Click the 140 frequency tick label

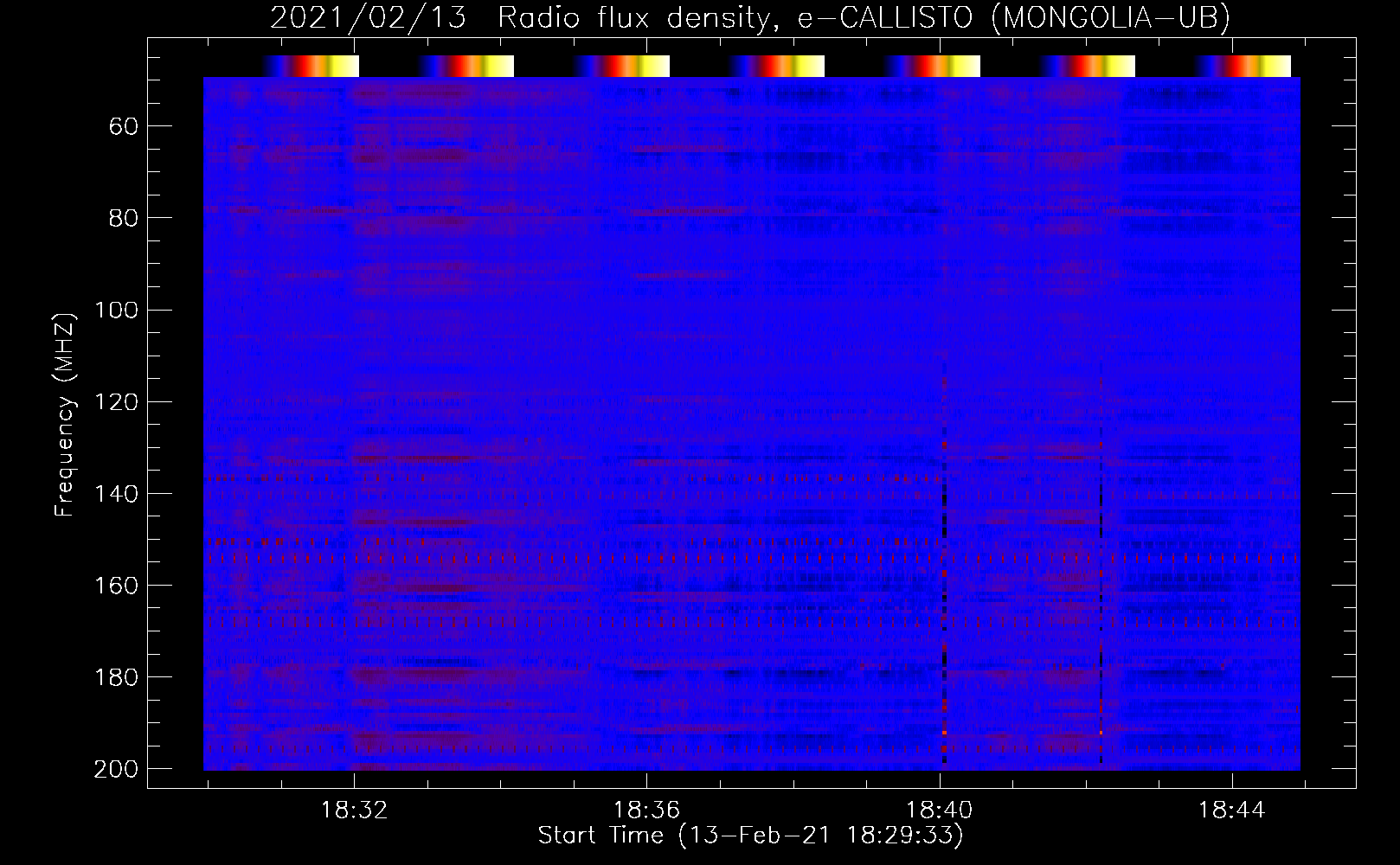[117, 494]
